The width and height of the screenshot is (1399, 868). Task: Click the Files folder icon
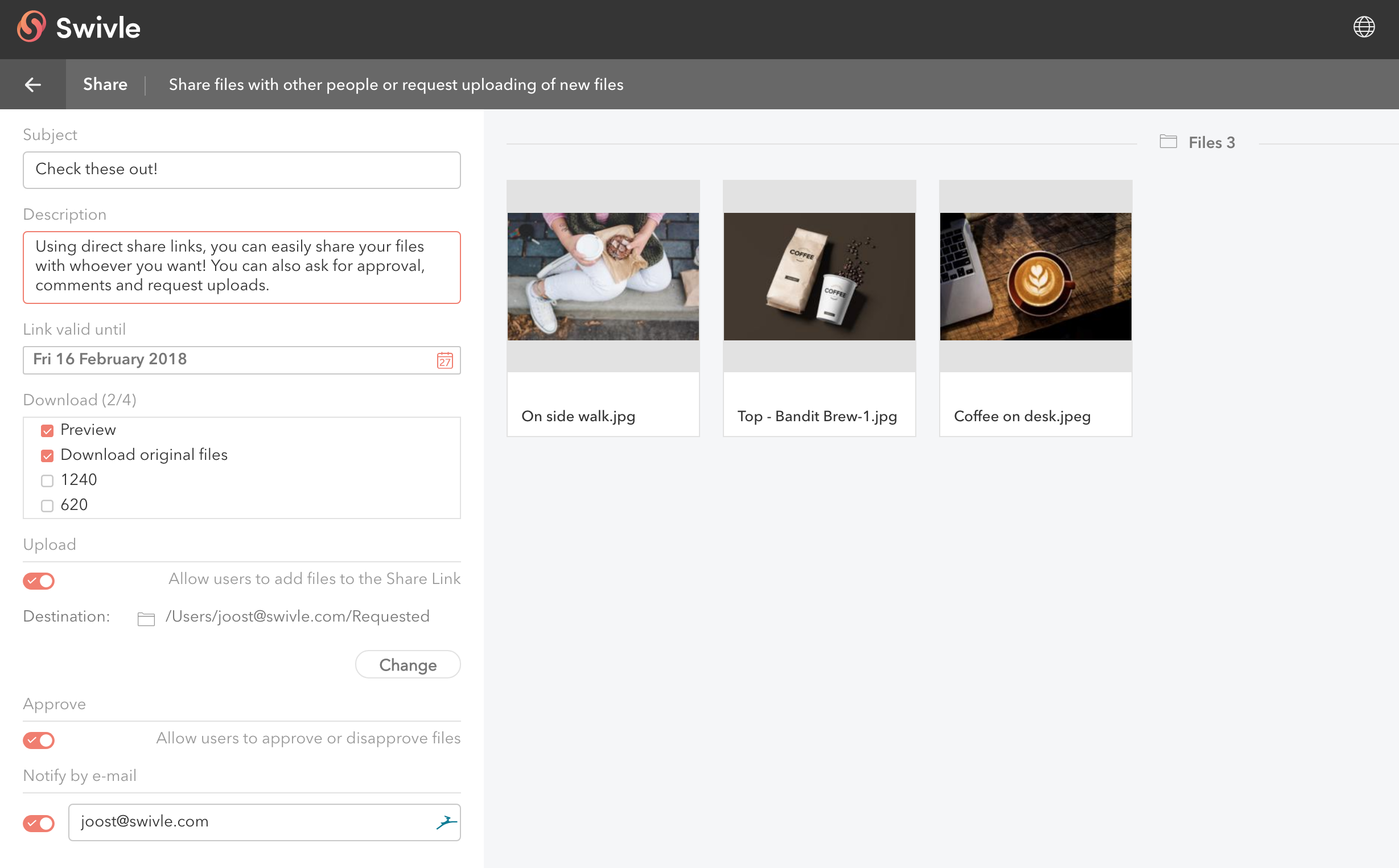tap(1168, 142)
